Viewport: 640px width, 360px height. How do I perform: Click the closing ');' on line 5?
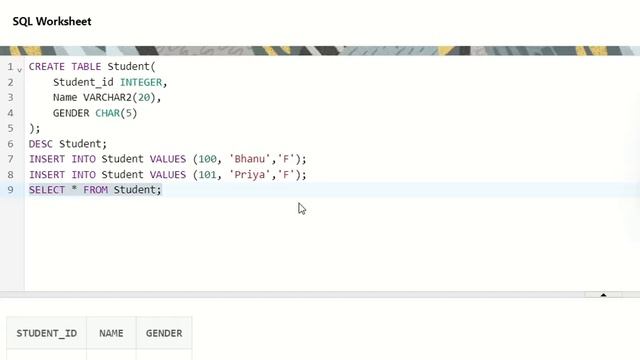click(35, 128)
